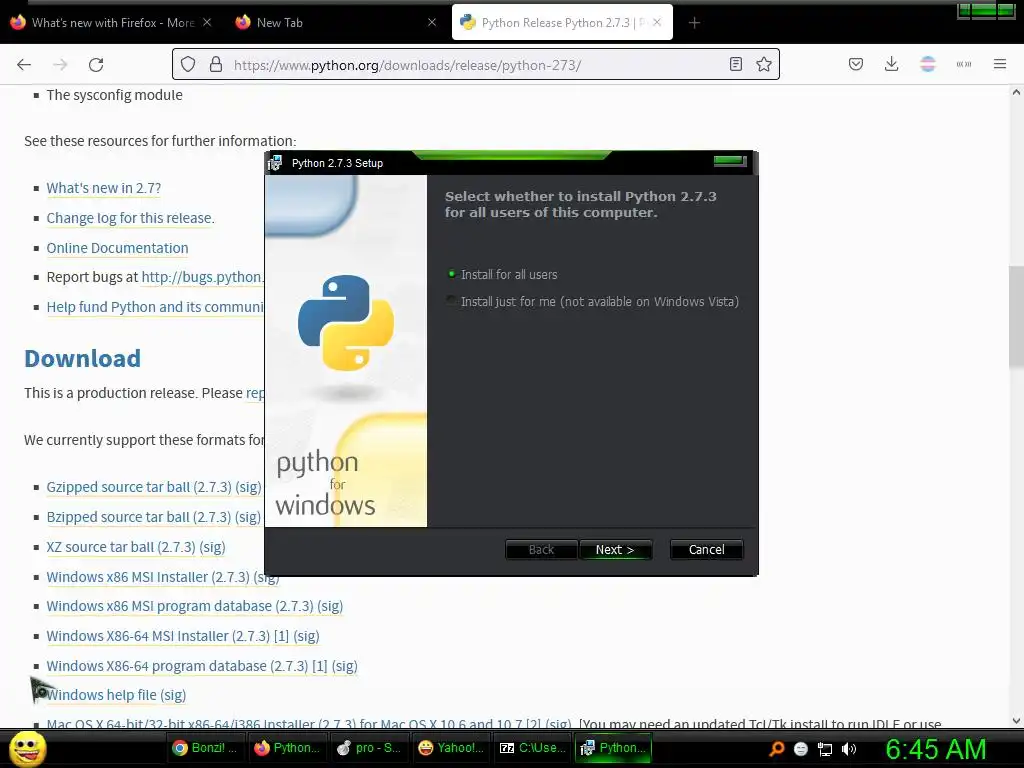Open Change log for this release link
The width and height of the screenshot is (1024, 768).
tap(130, 218)
